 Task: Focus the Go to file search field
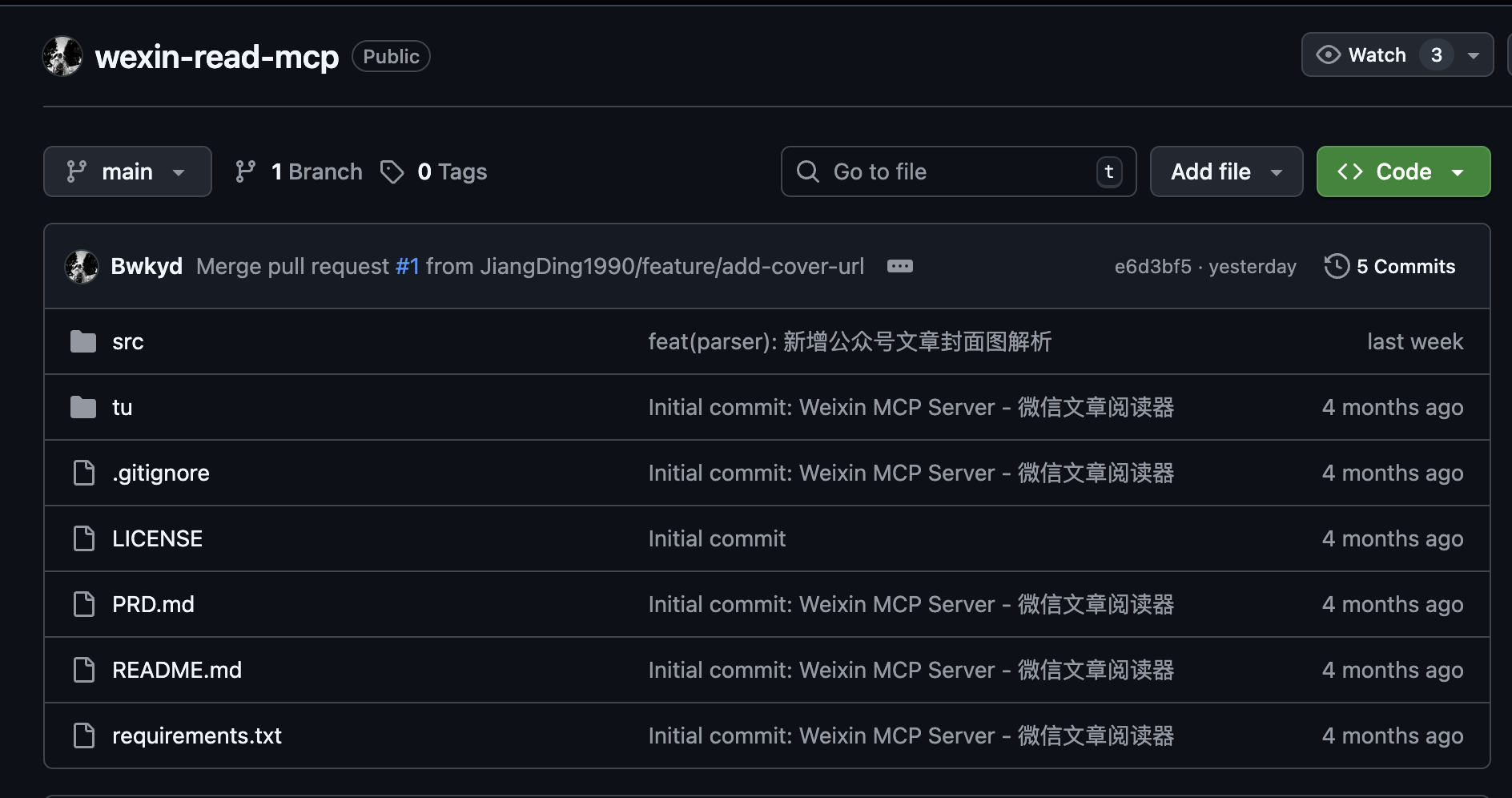959,171
